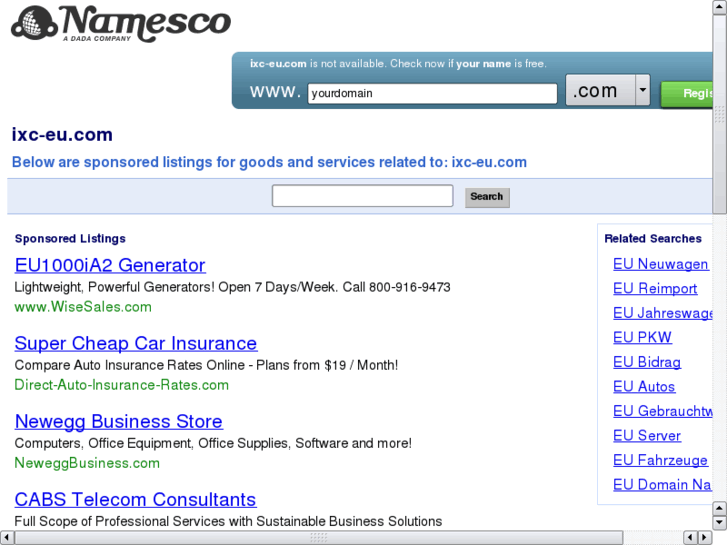Open the .com domain extension dropdown
This screenshot has width=727, height=545.
(608, 90)
